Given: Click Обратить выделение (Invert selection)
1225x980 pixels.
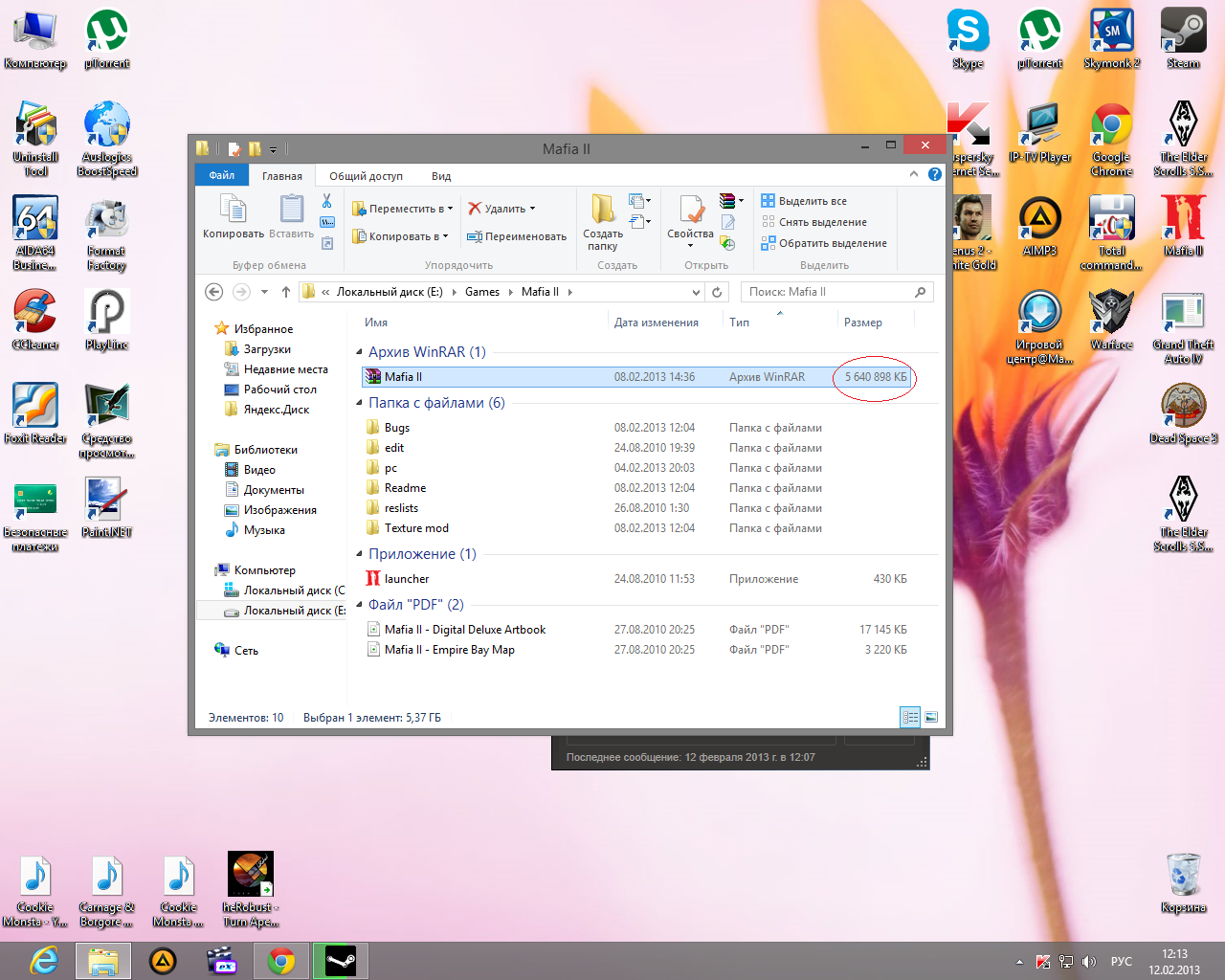Looking at the screenshot, I should click(832, 243).
